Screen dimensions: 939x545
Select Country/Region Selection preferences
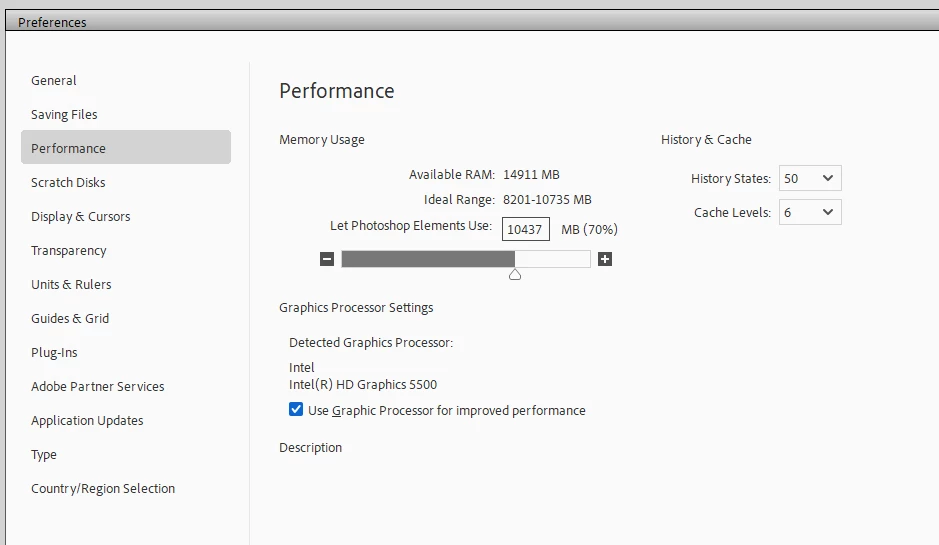click(103, 489)
